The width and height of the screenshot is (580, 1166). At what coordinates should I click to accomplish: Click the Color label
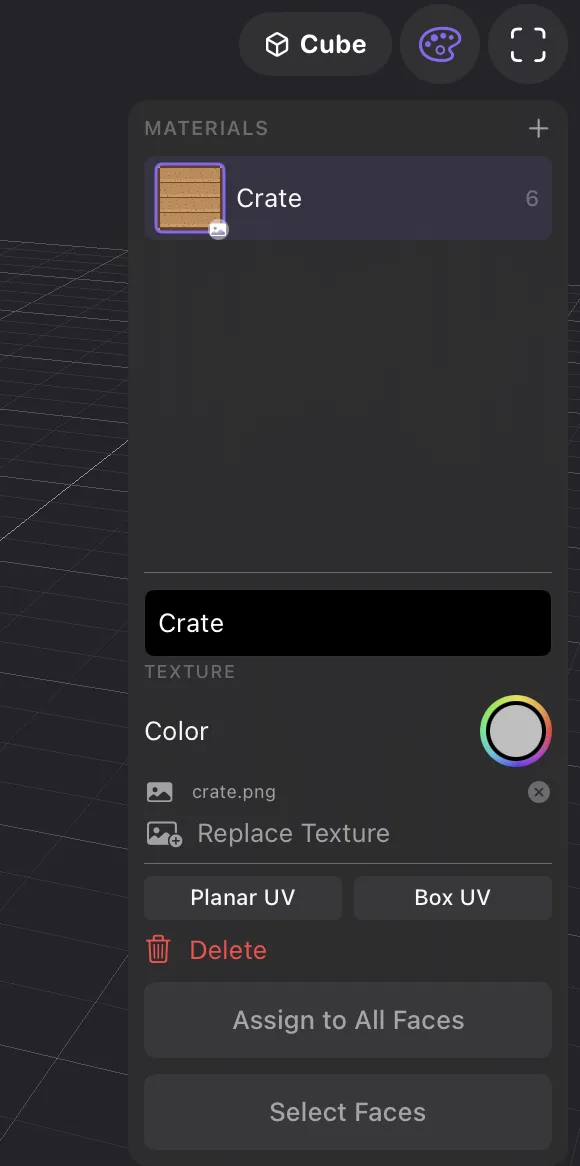(x=176, y=731)
